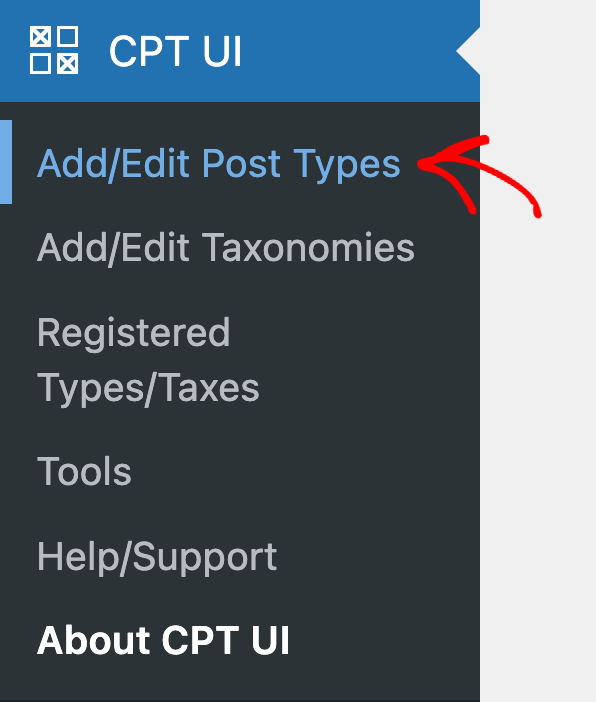Click the white arrow notch beside CPT UI
The height and width of the screenshot is (702, 596).
pyautogui.click(x=468, y=51)
